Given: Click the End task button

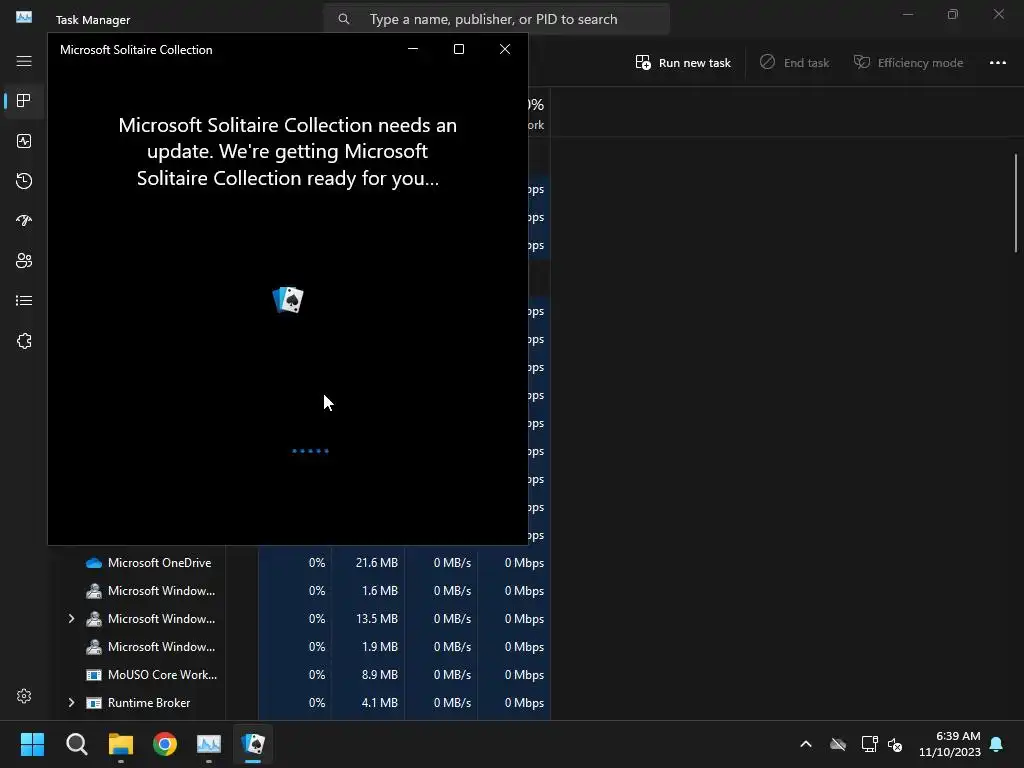Looking at the screenshot, I should tap(795, 63).
